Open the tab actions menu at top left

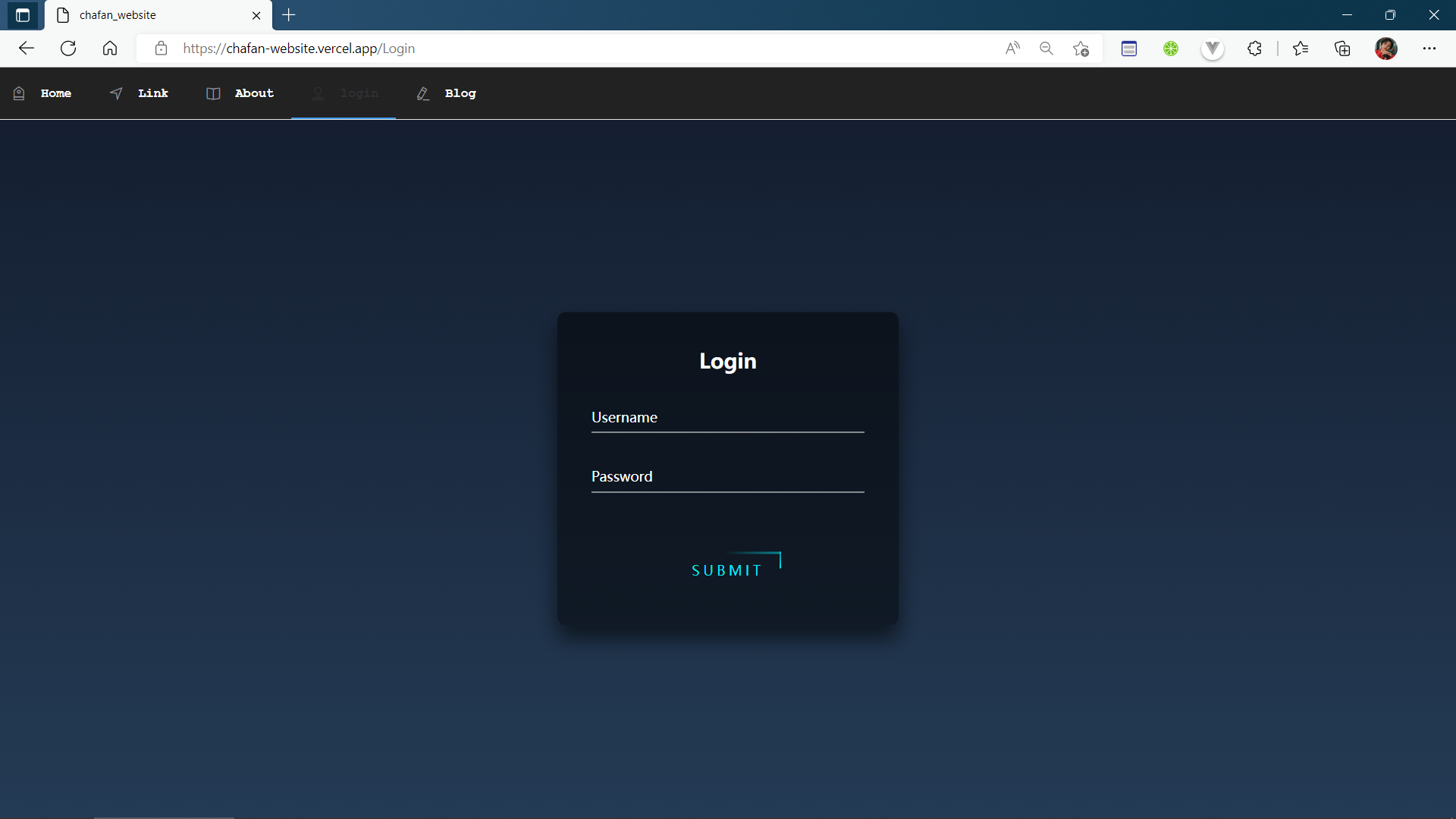22,15
